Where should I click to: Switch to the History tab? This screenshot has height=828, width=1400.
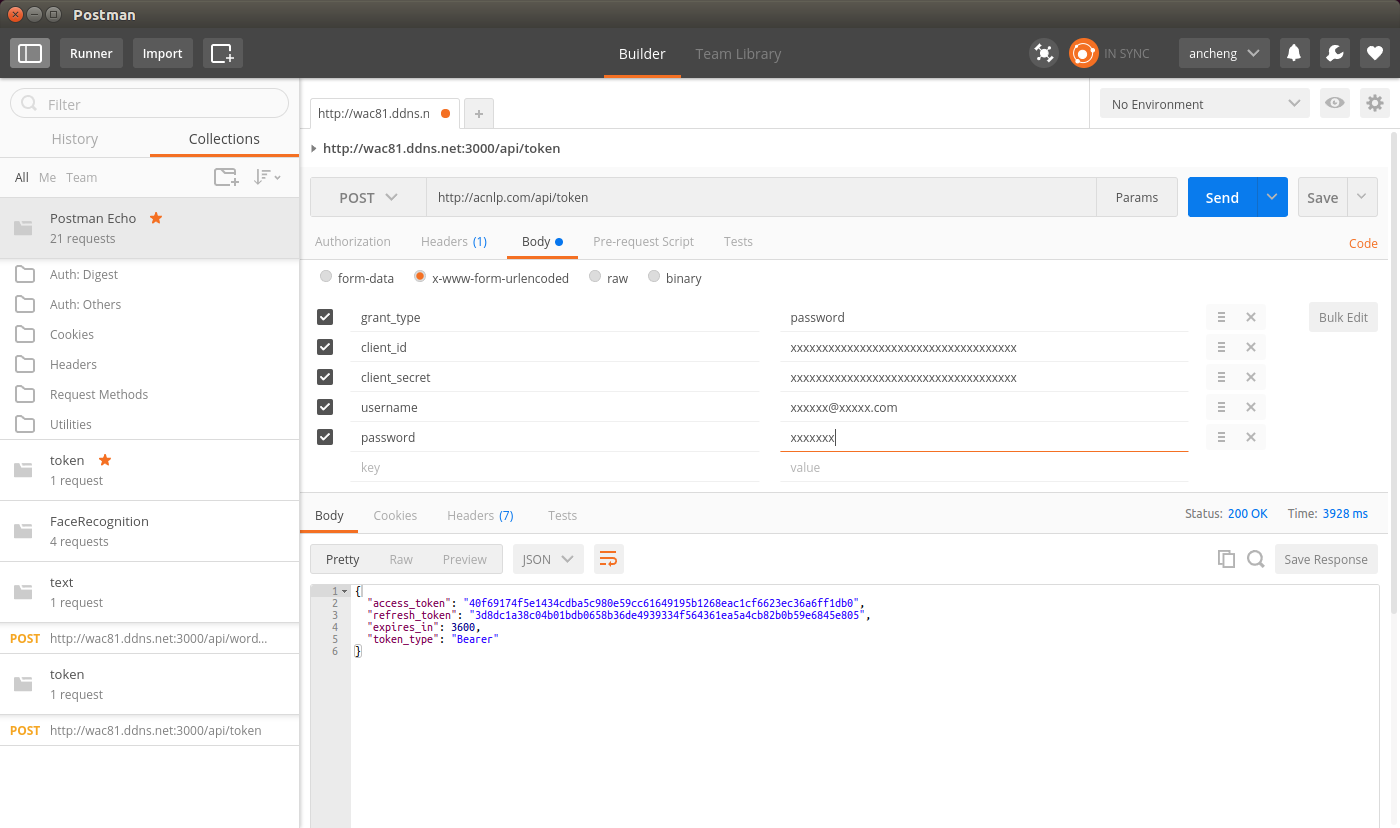(x=75, y=139)
